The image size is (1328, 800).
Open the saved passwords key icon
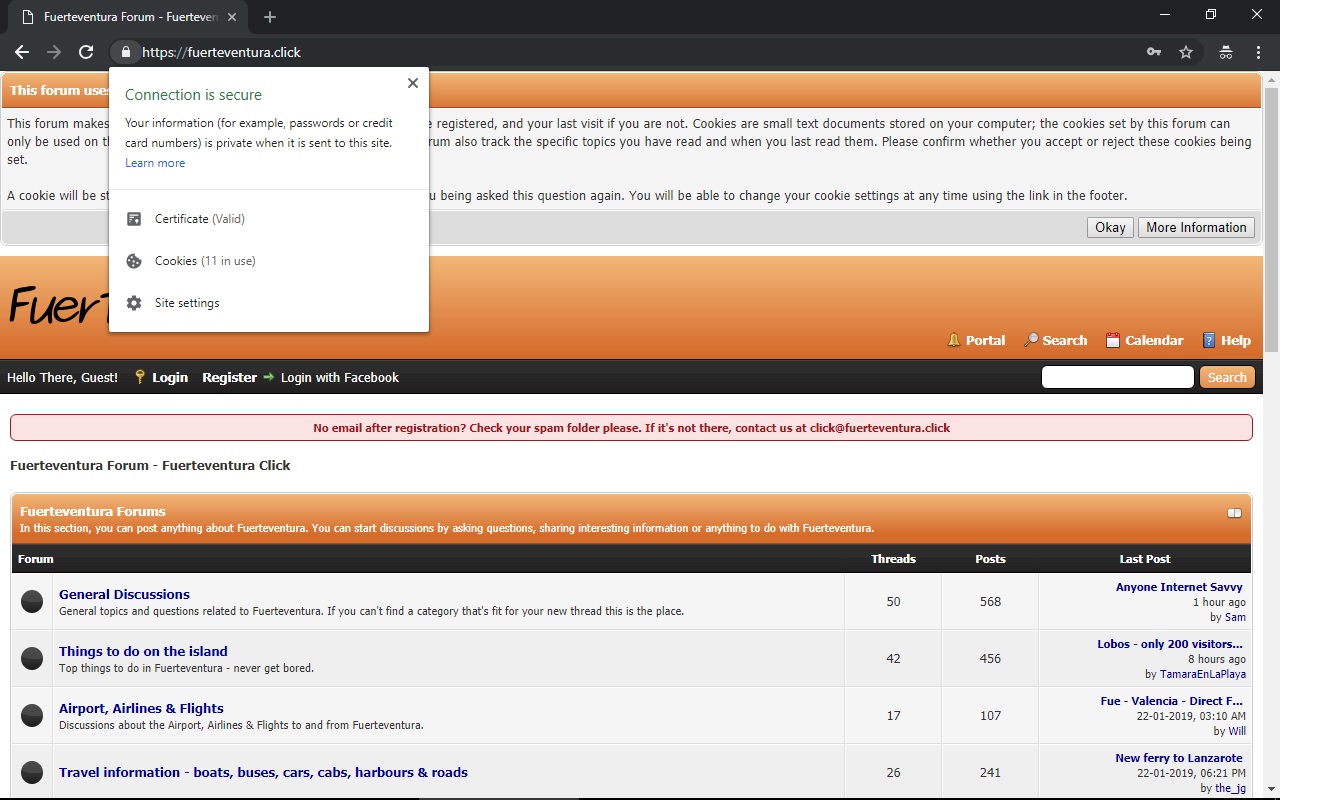click(1153, 52)
